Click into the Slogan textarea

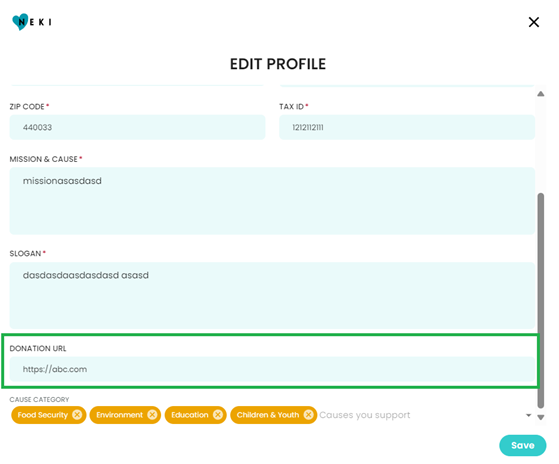[272, 295]
